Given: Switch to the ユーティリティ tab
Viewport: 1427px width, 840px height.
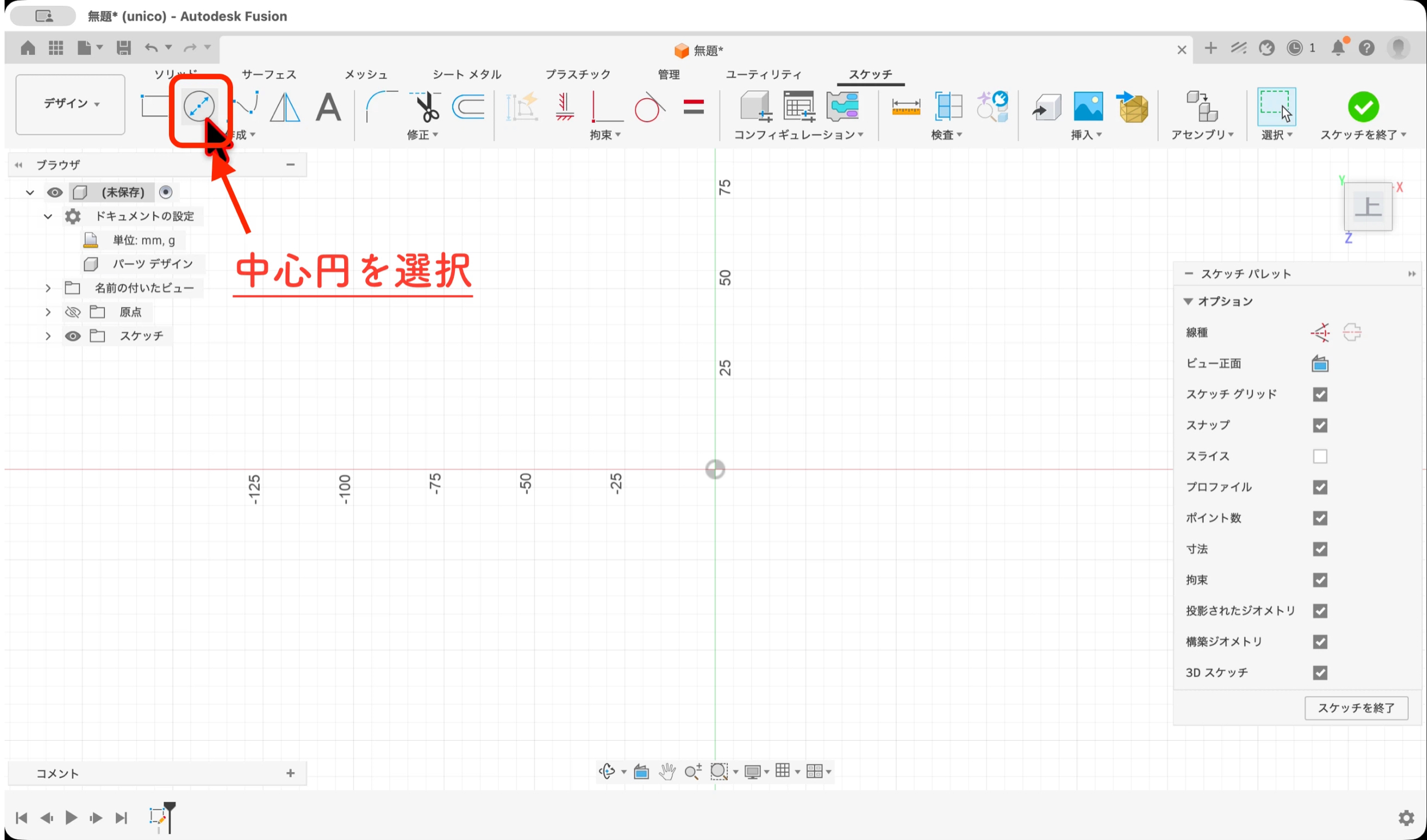Looking at the screenshot, I should click(763, 75).
